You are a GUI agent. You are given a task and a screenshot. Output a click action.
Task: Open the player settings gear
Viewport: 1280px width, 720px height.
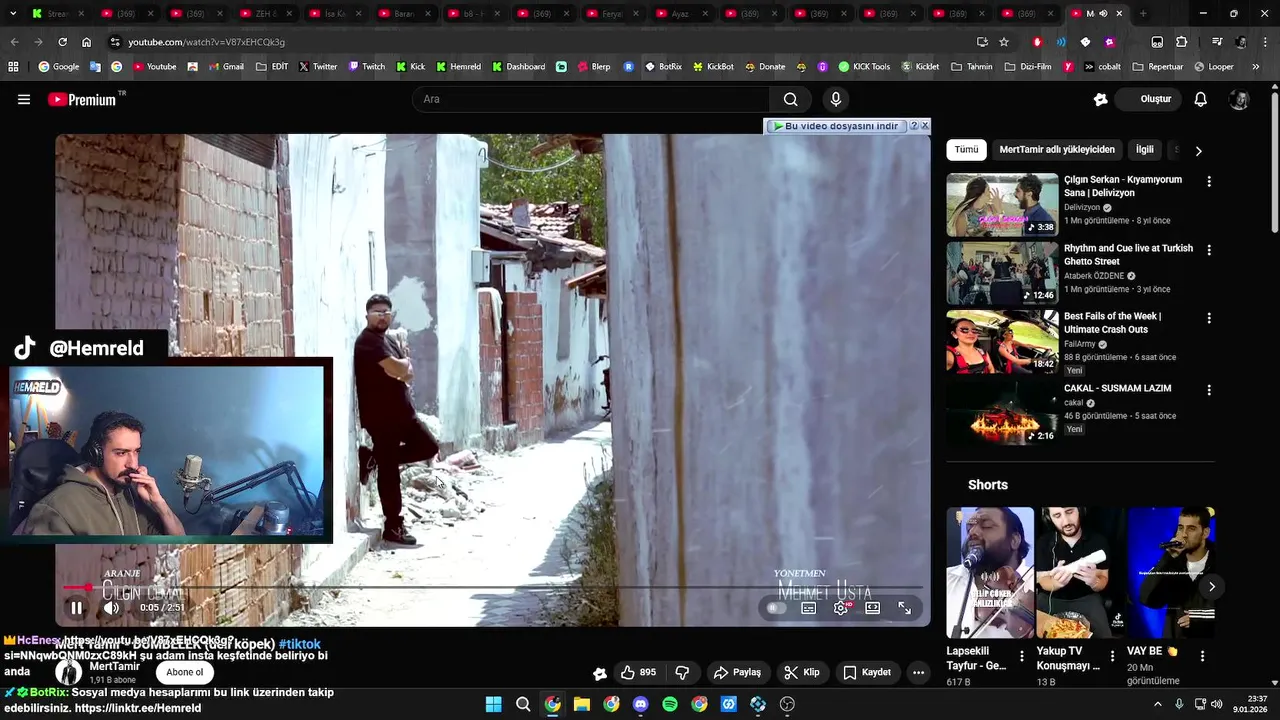coord(841,607)
